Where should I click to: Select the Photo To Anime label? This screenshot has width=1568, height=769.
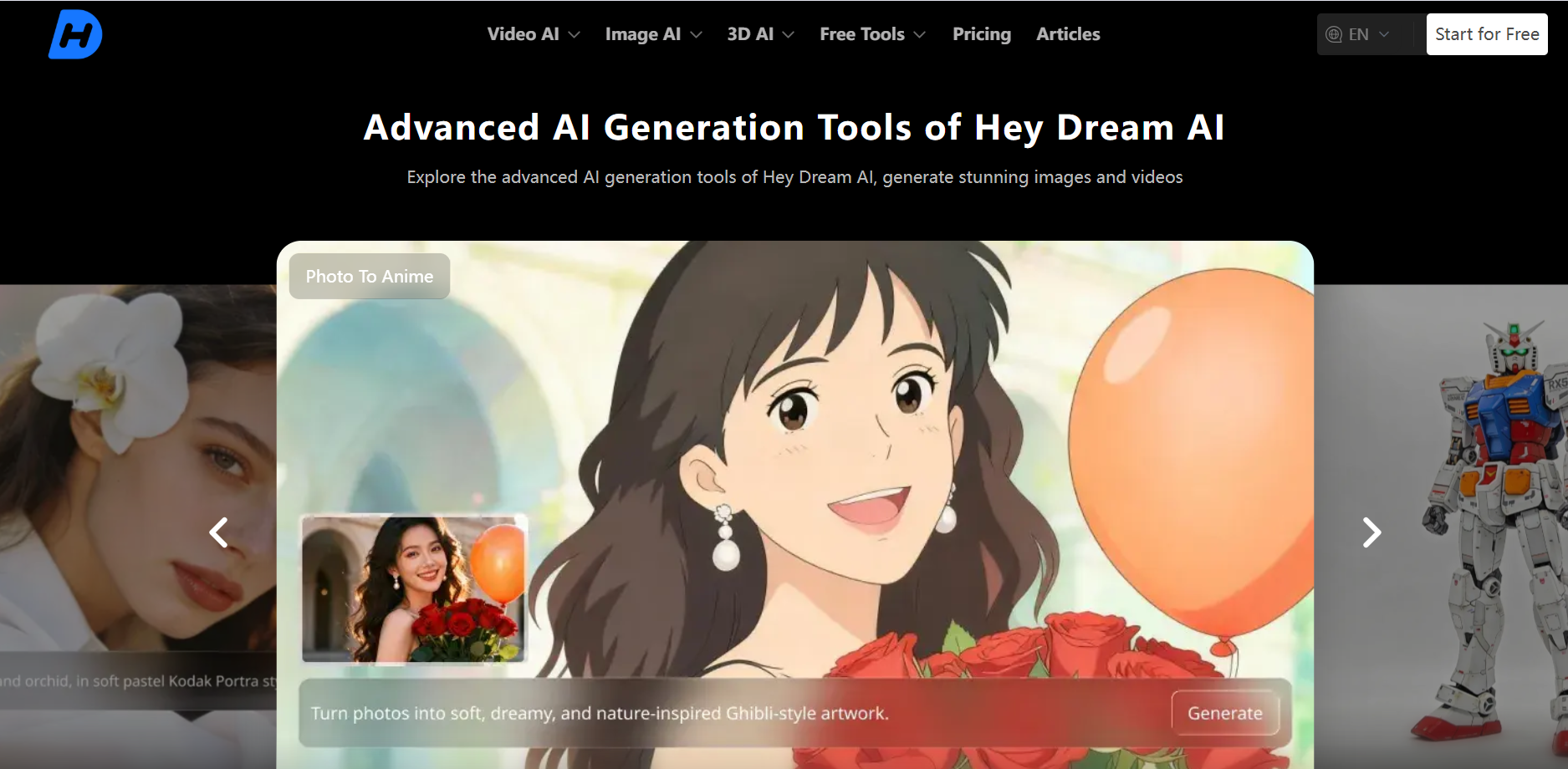[x=370, y=276]
